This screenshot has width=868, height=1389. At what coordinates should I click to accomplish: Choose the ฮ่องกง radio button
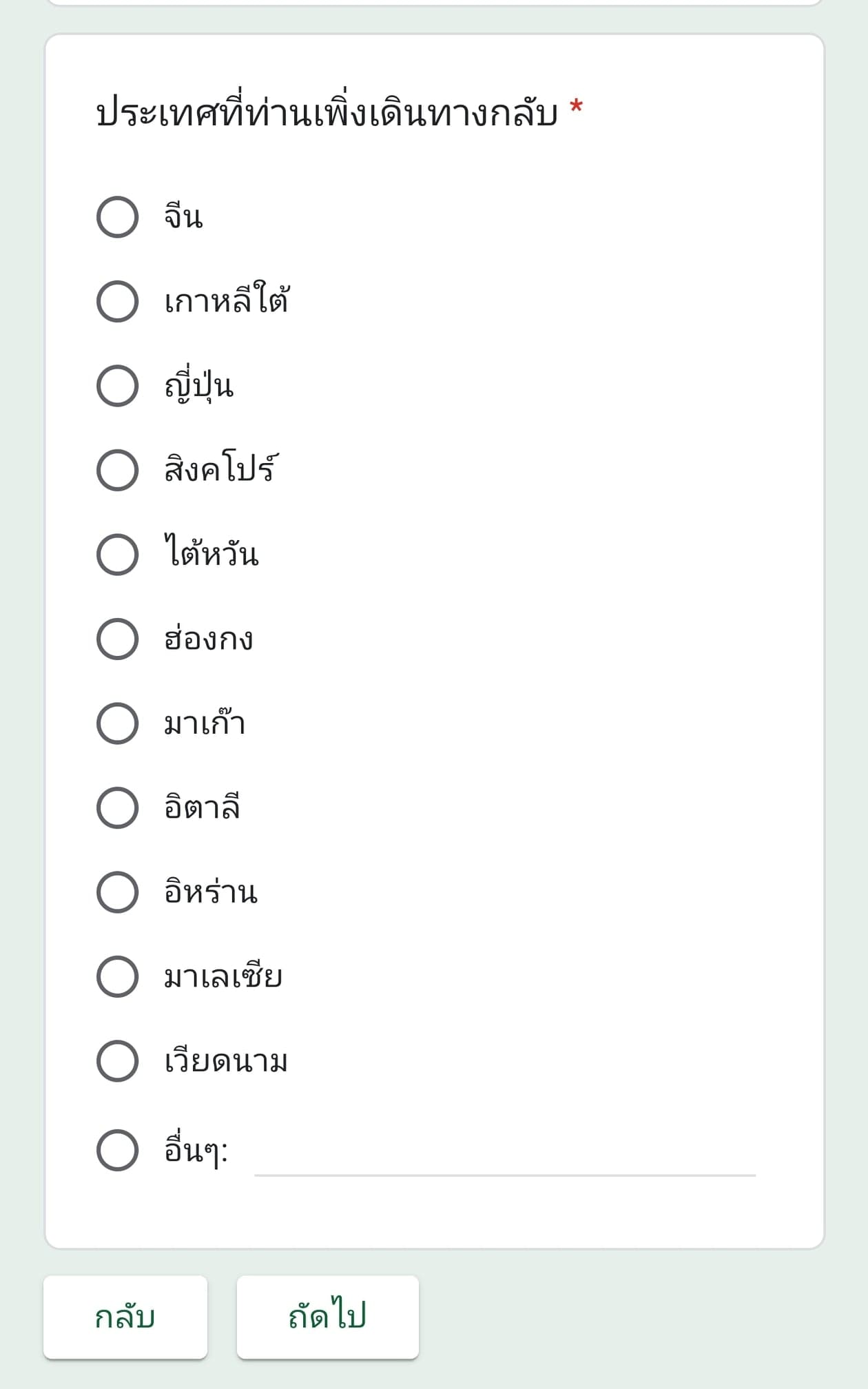118,639
